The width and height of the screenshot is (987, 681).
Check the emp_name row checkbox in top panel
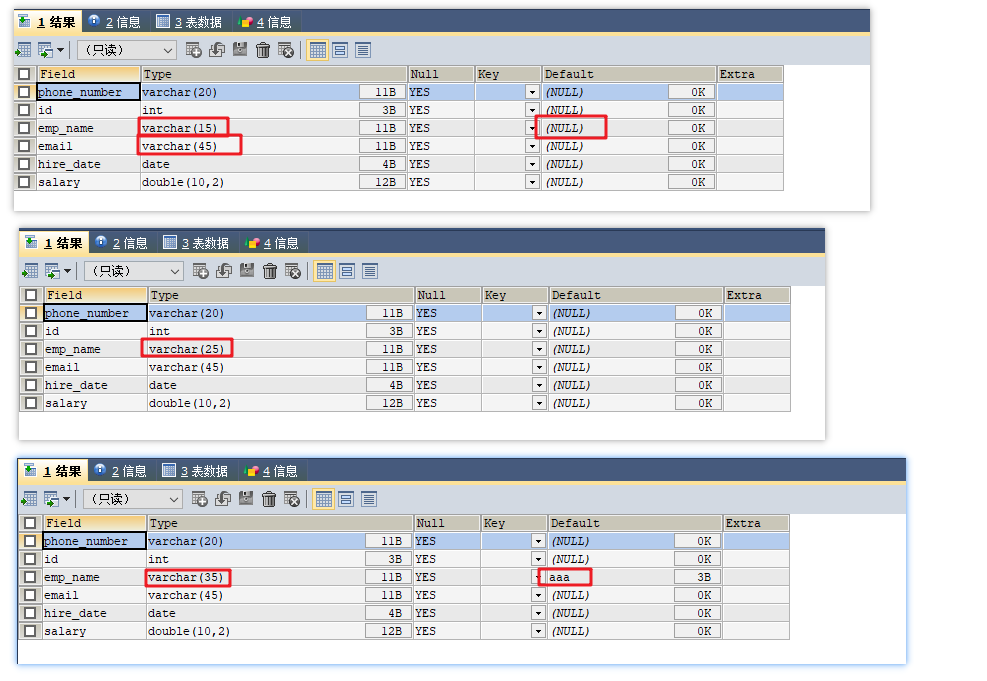[24, 128]
